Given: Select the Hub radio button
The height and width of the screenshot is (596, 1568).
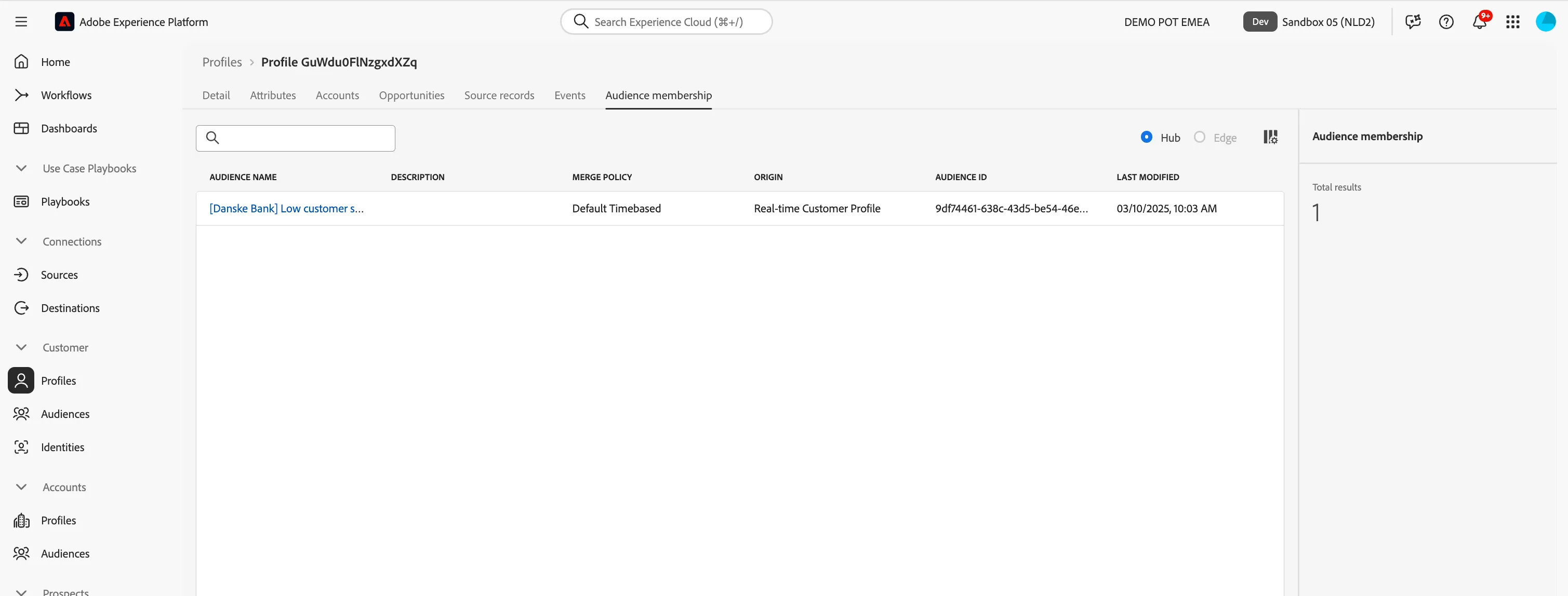Looking at the screenshot, I should (x=1146, y=138).
